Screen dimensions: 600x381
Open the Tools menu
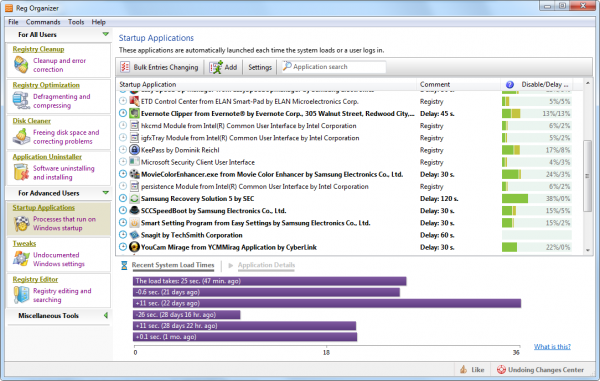[76, 22]
